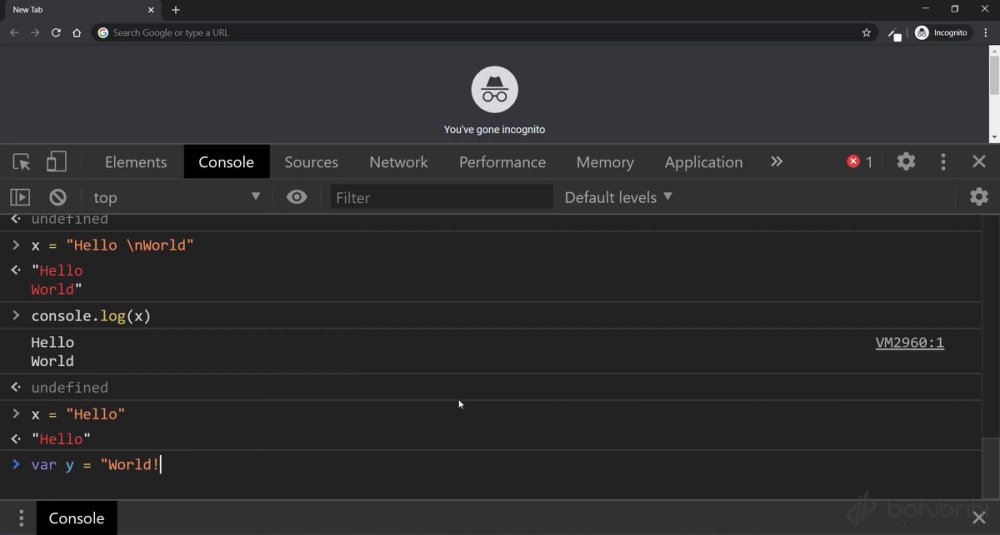This screenshot has width=1000, height=535.
Task: Open the VM2960:1 source link
Action: pos(909,343)
